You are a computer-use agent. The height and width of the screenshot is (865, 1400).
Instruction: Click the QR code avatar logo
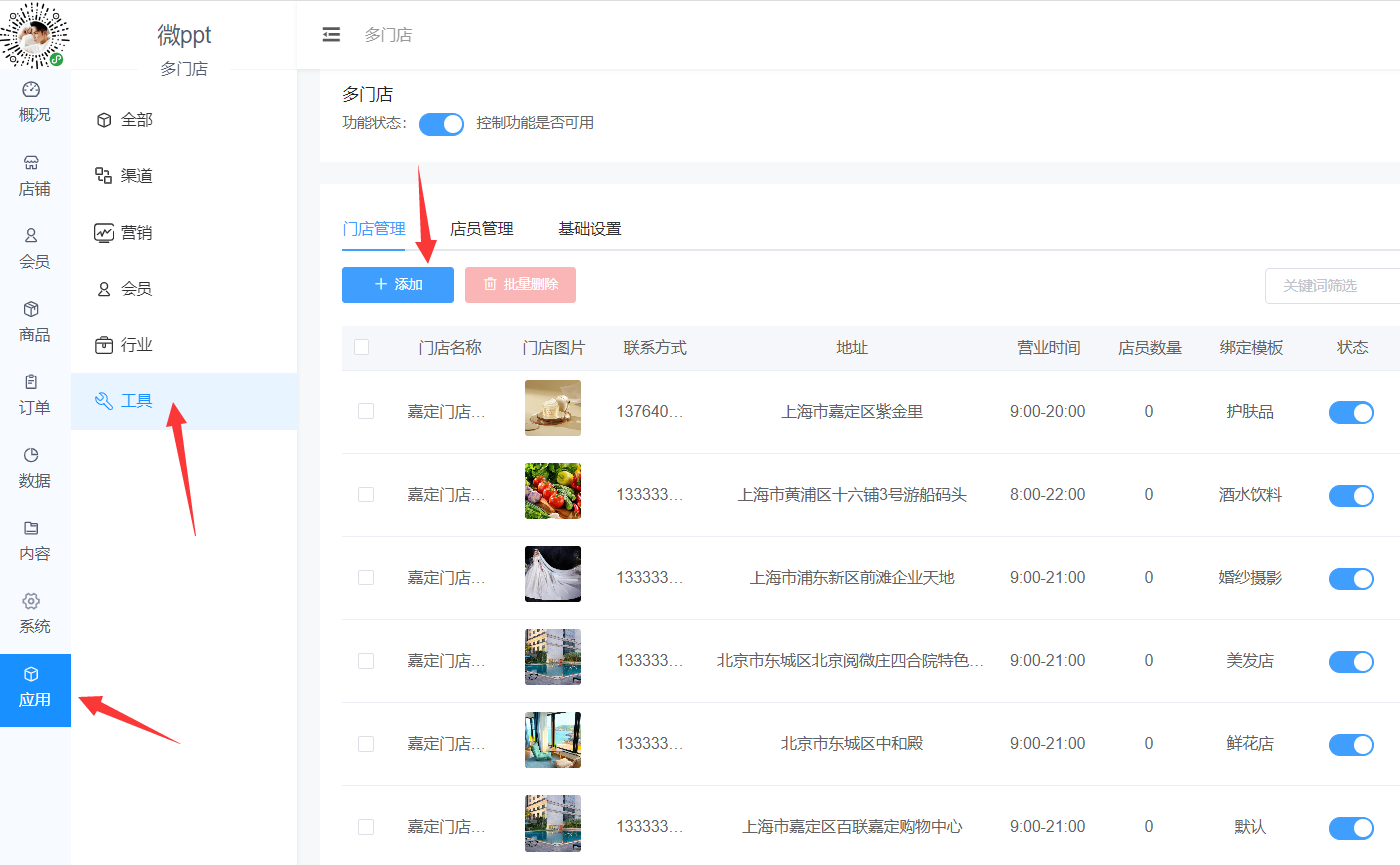point(35,35)
